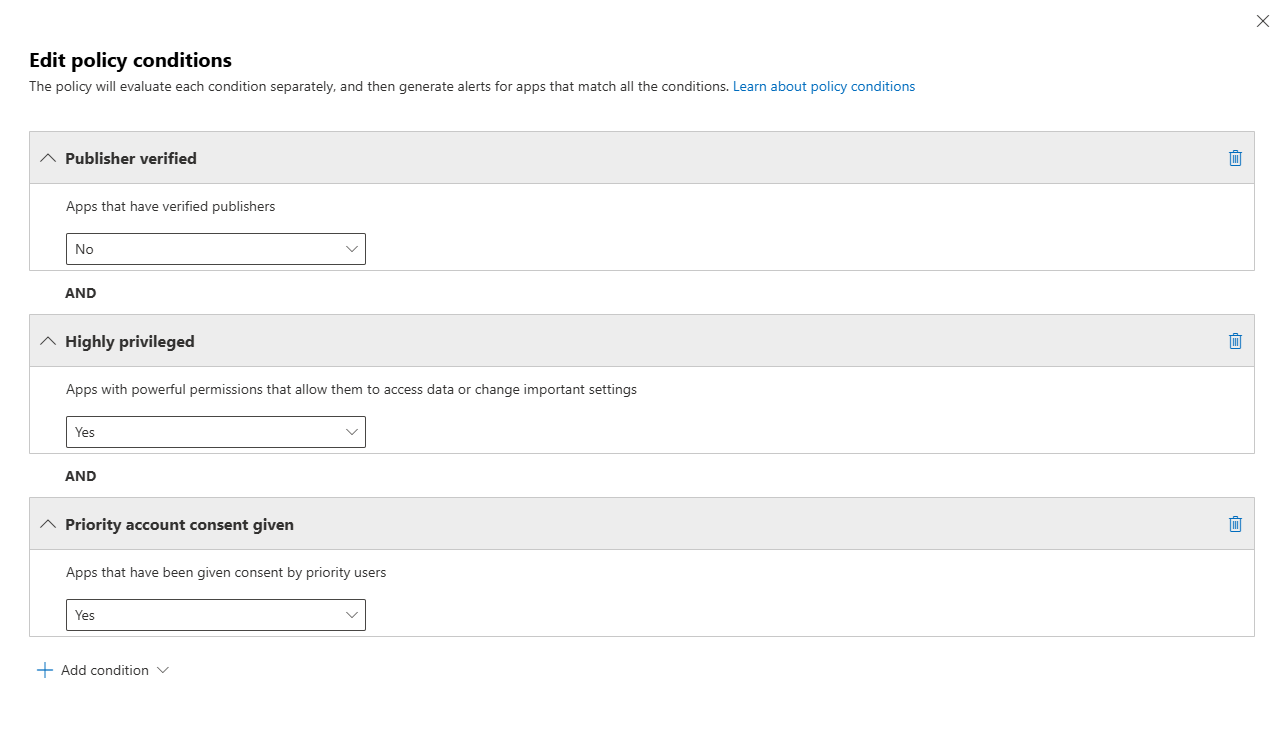
Task: Click the plus icon beside Add condition
Action: [44, 670]
